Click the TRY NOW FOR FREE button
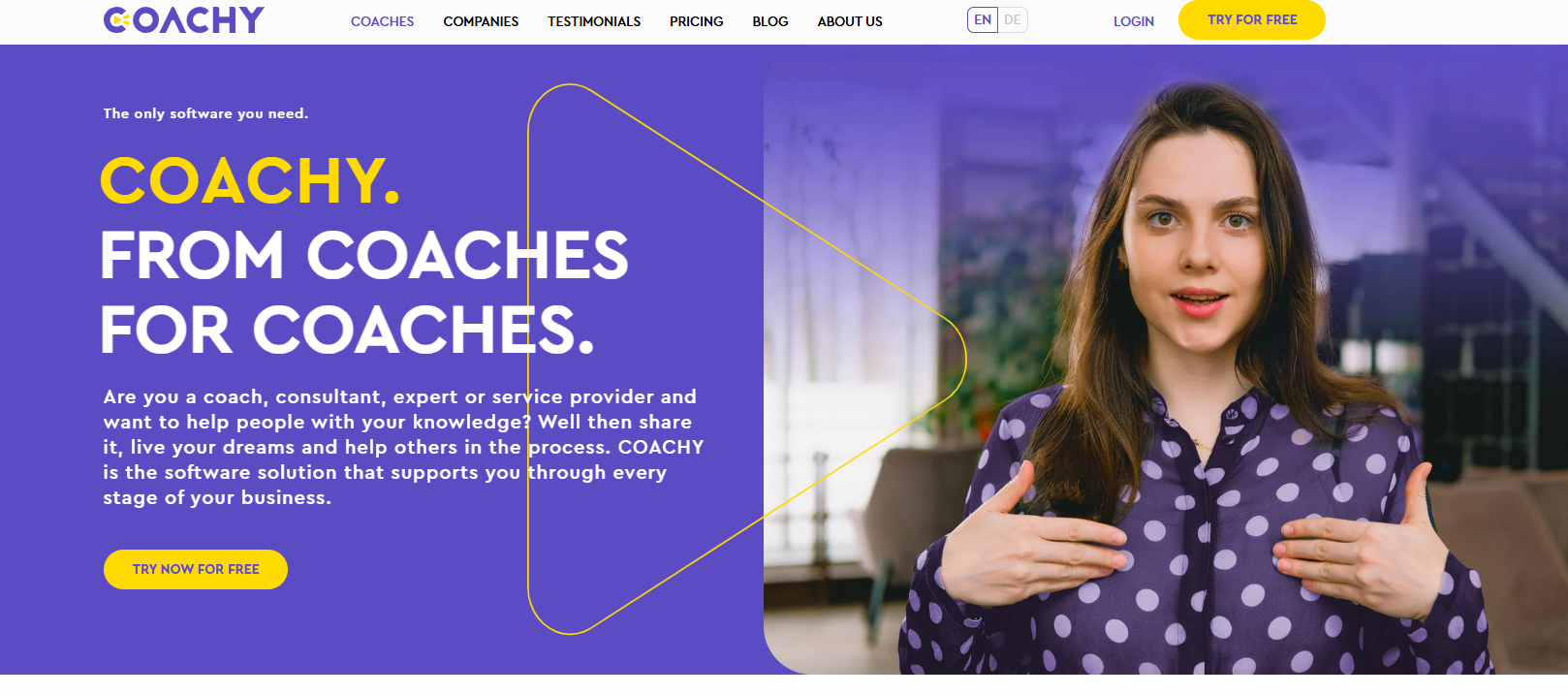The width and height of the screenshot is (1568, 695). coord(196,569)
